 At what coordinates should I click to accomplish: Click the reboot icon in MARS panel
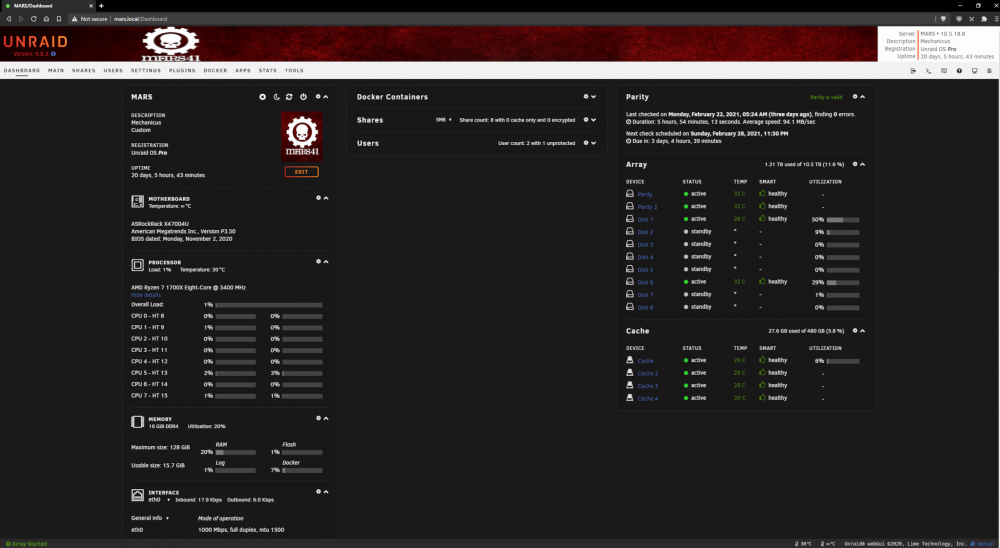pyautogui.click(x=290, y=97)
